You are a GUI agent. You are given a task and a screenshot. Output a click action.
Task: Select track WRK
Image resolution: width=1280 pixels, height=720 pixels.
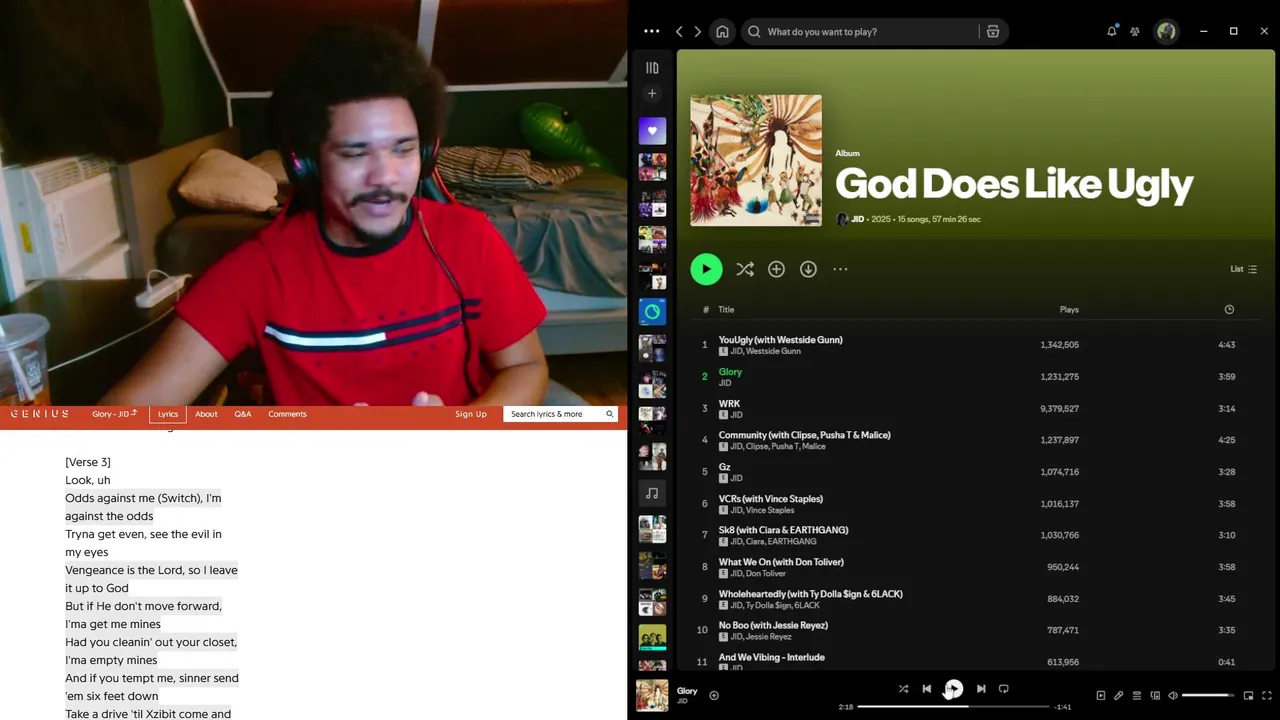(x=975, y=408)
